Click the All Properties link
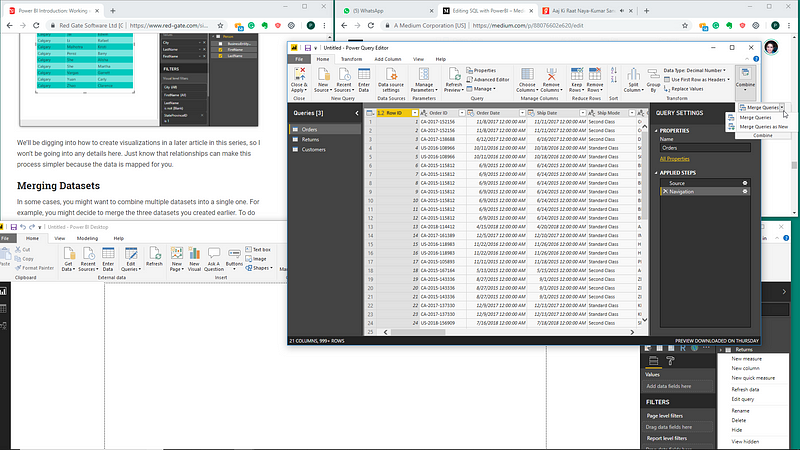The width and height of the screenshot is (800, 450). 674,159
